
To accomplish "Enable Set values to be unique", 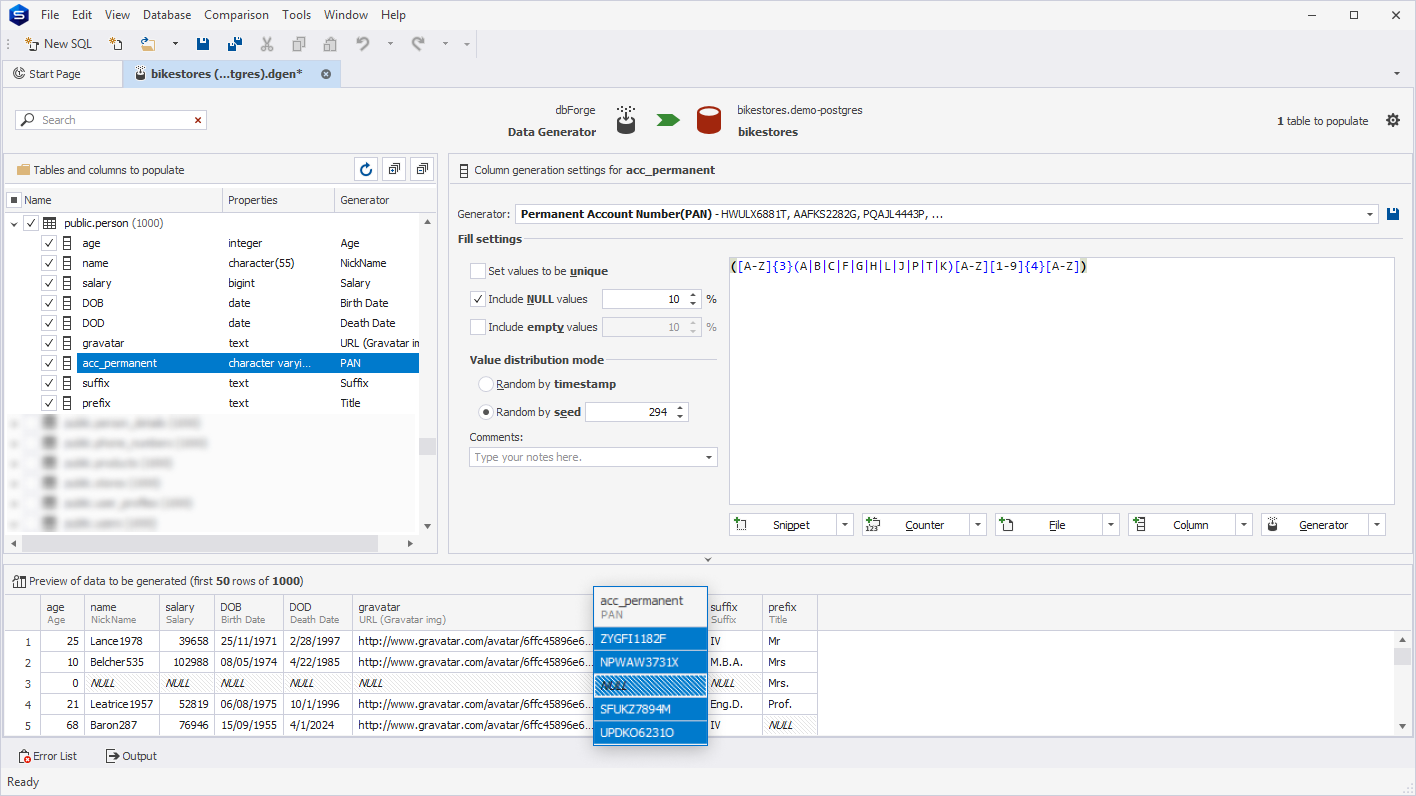I will 478,271.
